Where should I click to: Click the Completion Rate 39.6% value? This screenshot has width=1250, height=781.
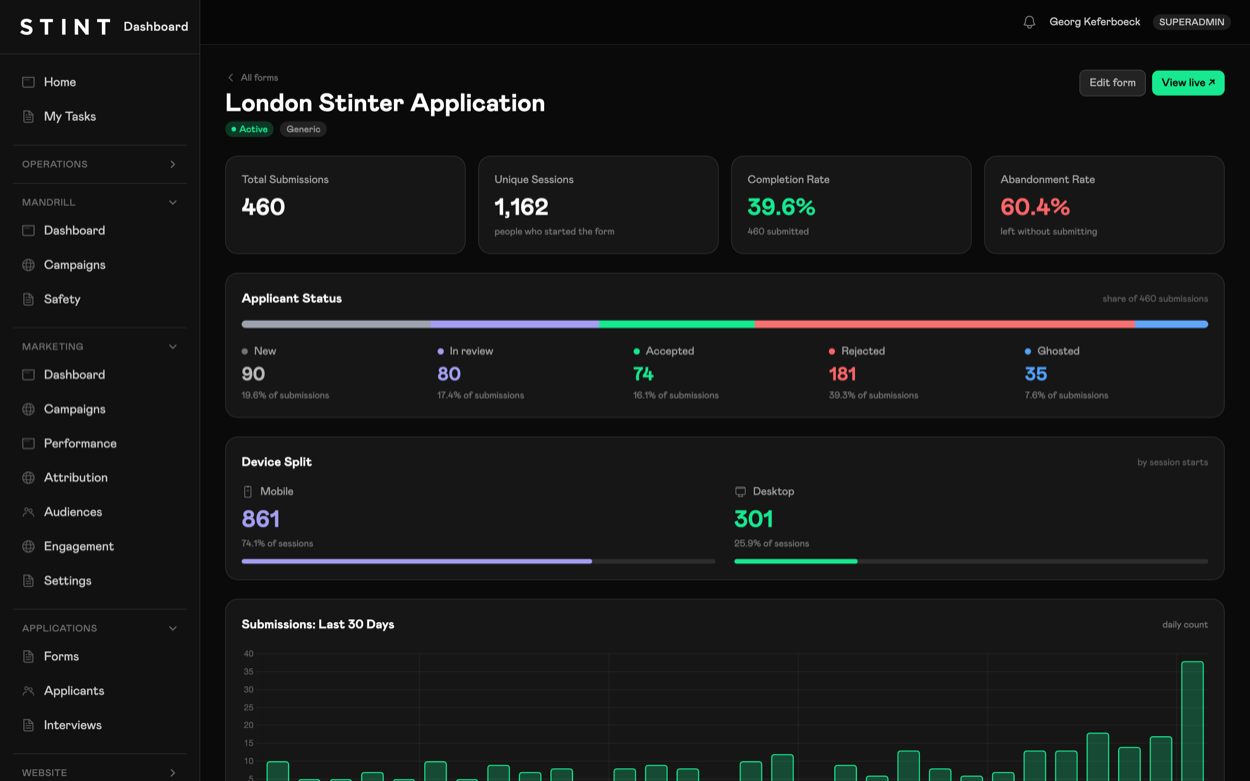coord(781,207)
